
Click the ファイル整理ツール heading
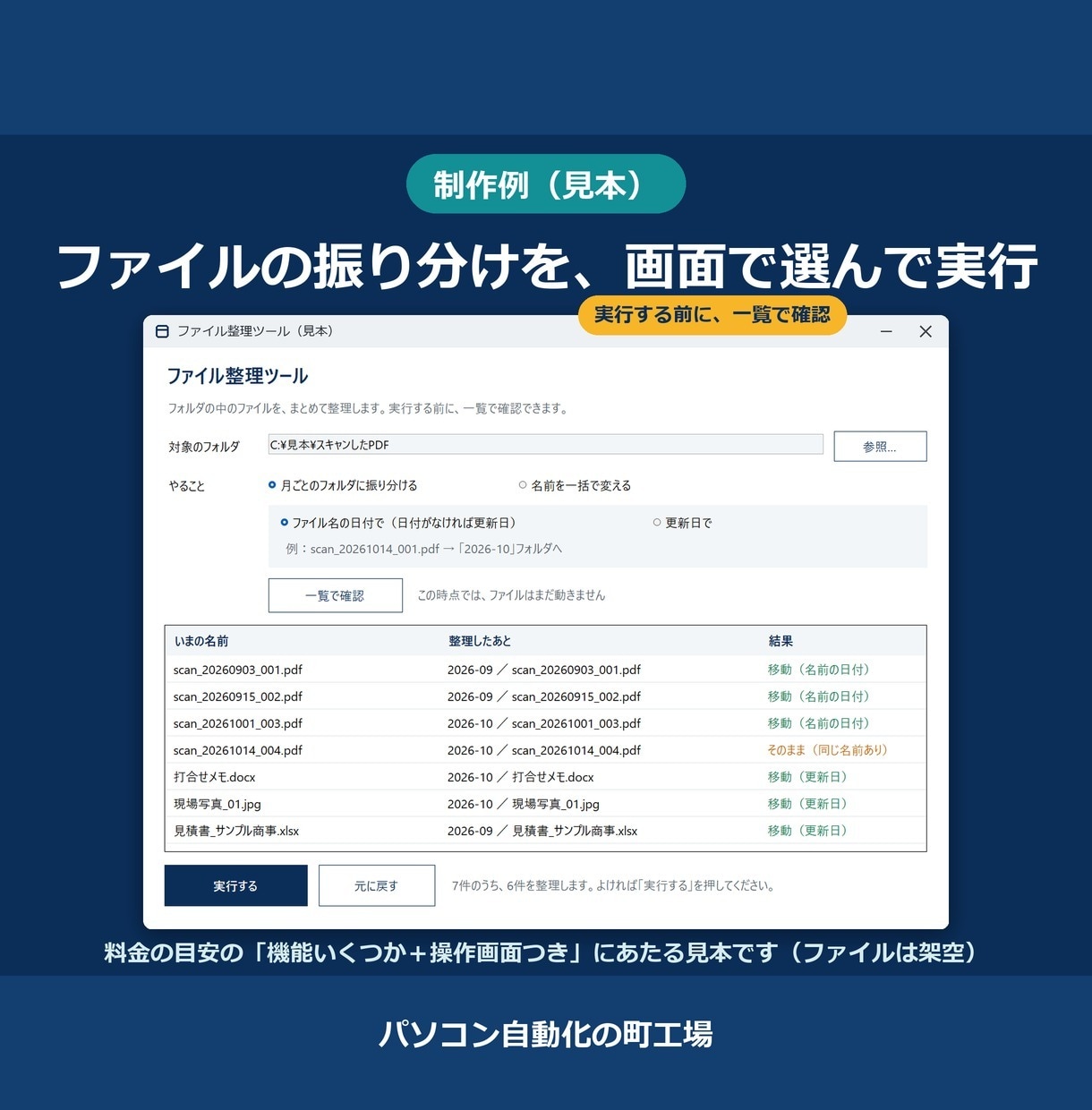(237, 376)
